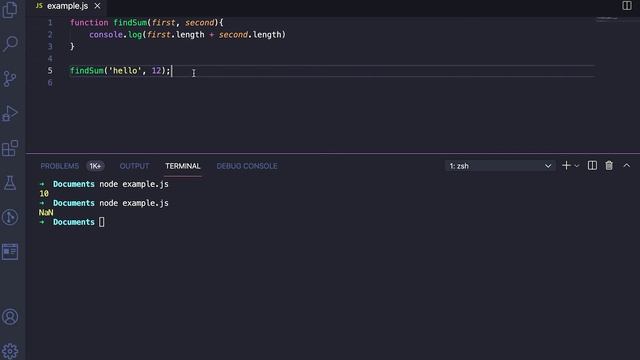
Task: Open the project preview panel icon
Action: point(10,251)
